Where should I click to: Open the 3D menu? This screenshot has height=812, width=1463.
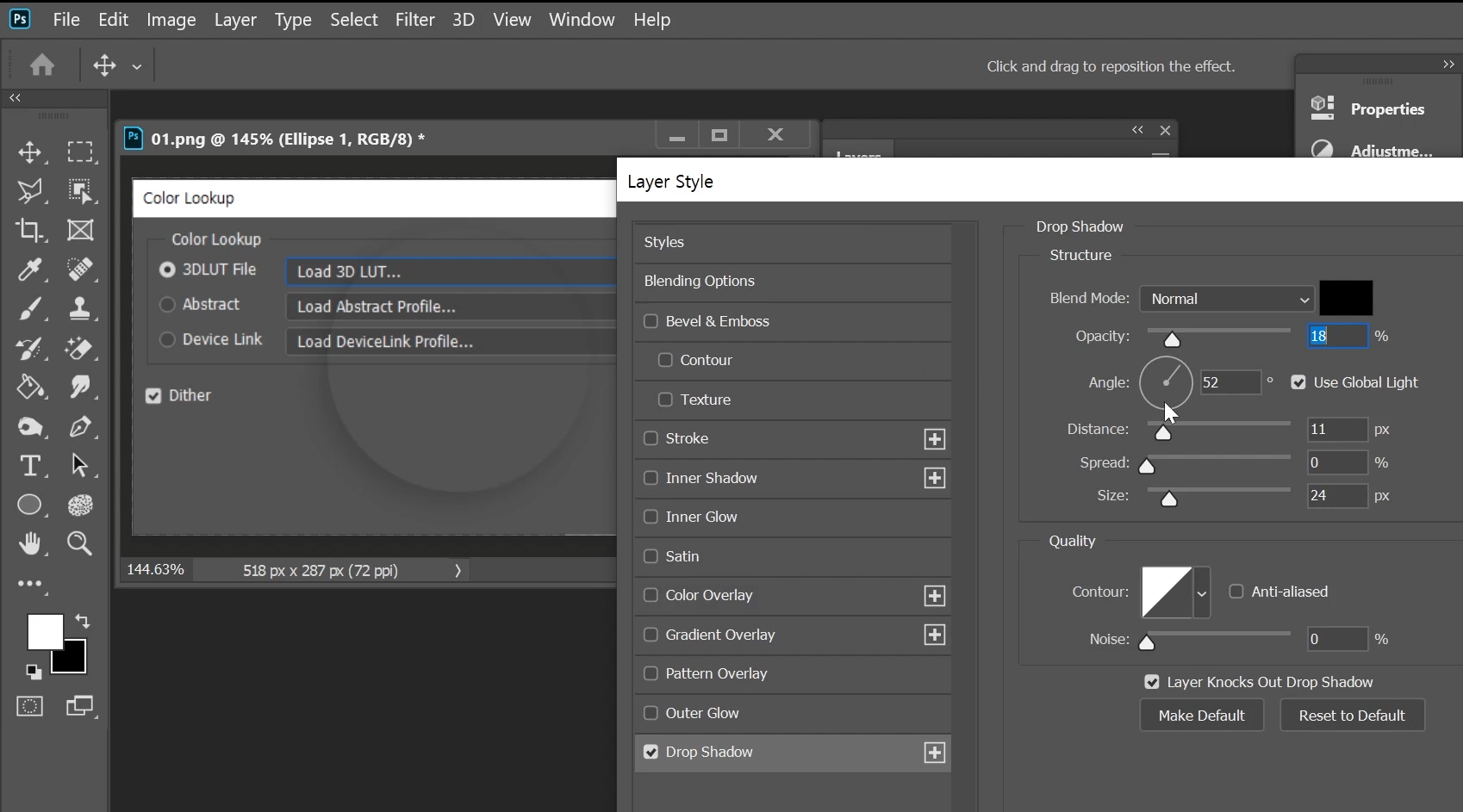(464, 19)
